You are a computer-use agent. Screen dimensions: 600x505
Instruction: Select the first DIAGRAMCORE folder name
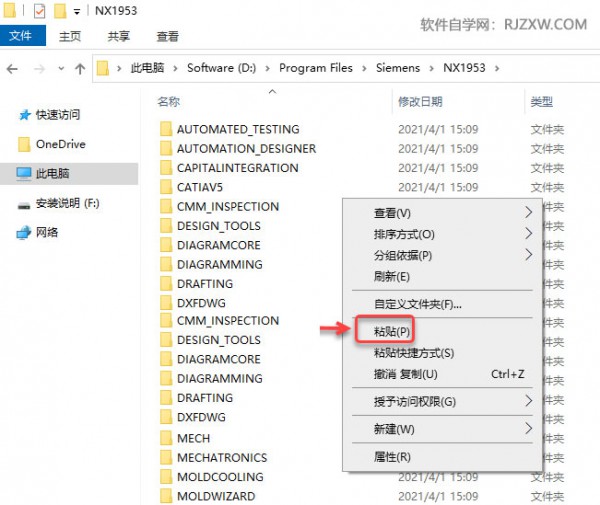[x=219, y=245]
